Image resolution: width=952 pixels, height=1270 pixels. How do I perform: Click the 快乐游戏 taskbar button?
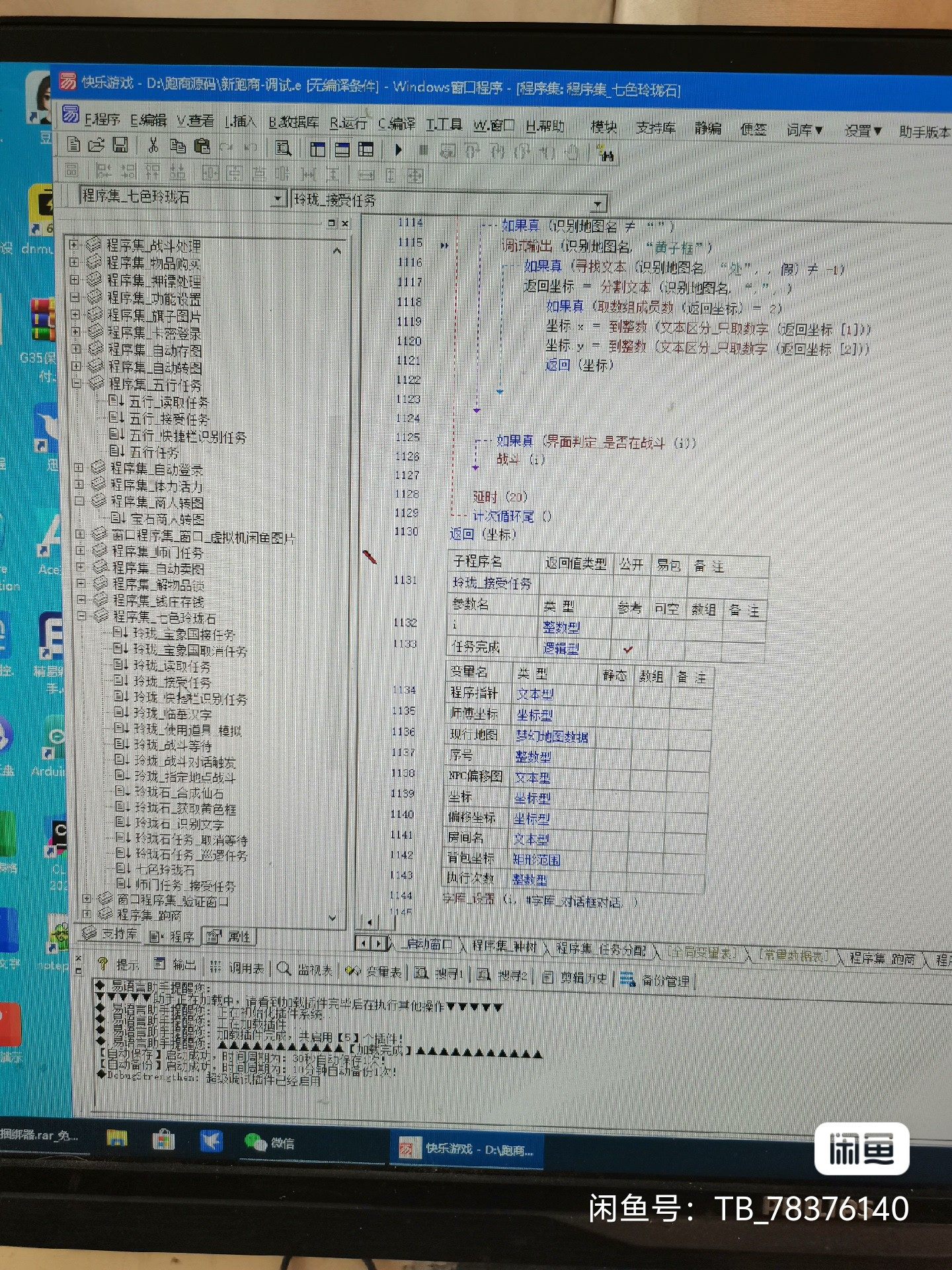(x=466, y=1149)
